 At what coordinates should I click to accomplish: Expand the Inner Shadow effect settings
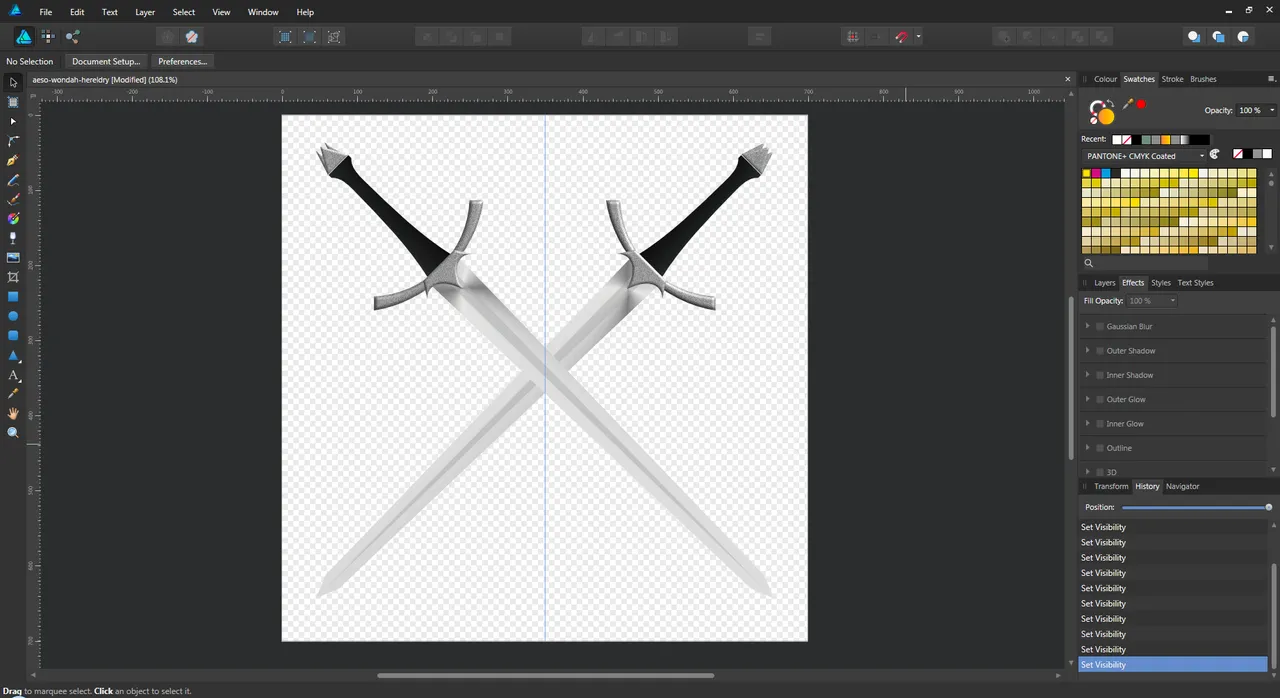1088,375
